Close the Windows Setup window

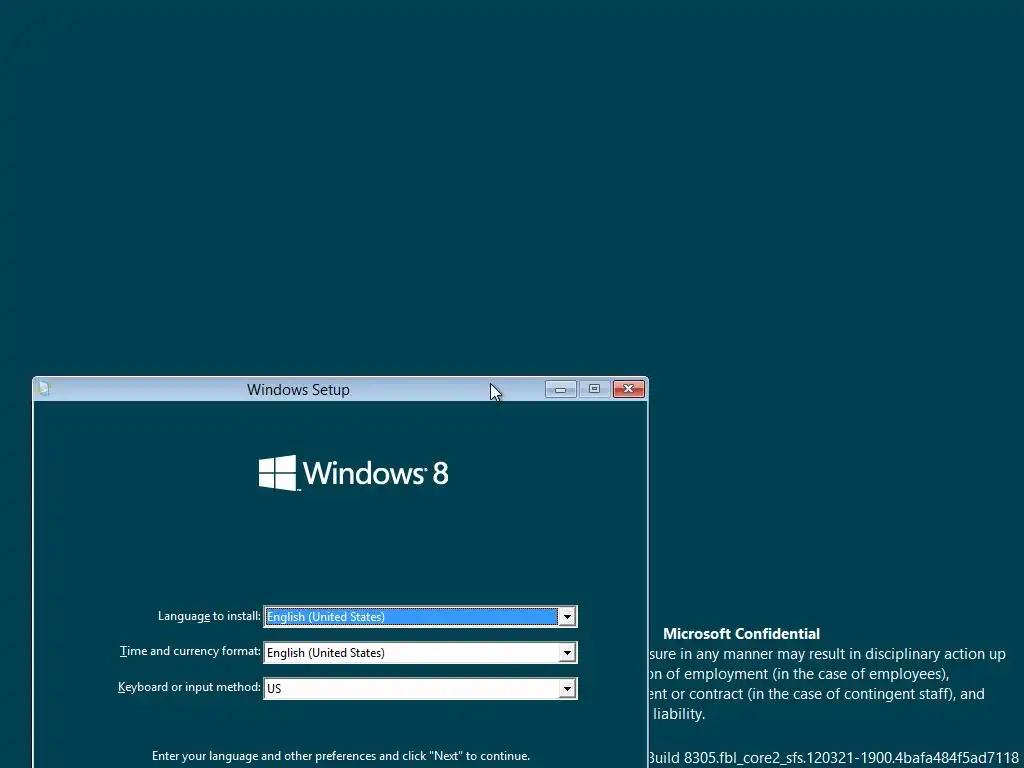tap(629, 389)
